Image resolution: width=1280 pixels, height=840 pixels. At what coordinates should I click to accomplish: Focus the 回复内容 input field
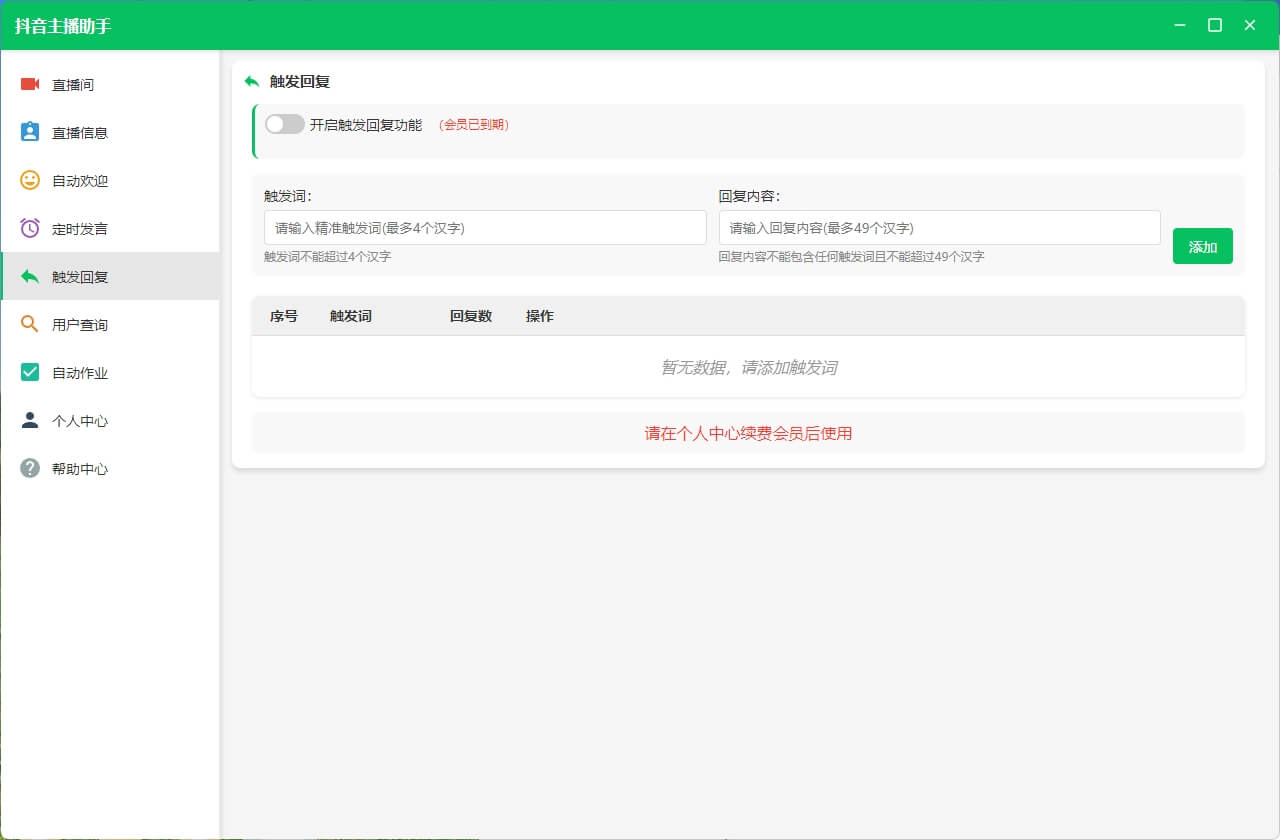(x=939, y=227)
